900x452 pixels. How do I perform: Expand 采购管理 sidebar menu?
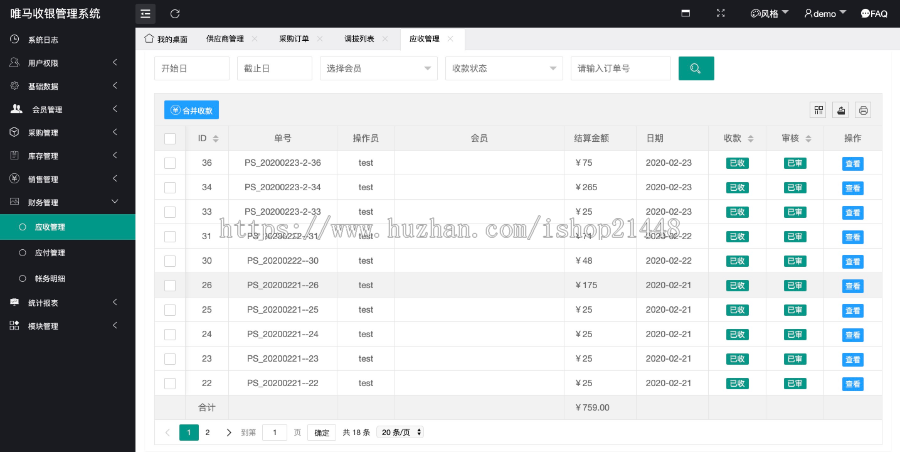tap(68, 133)
